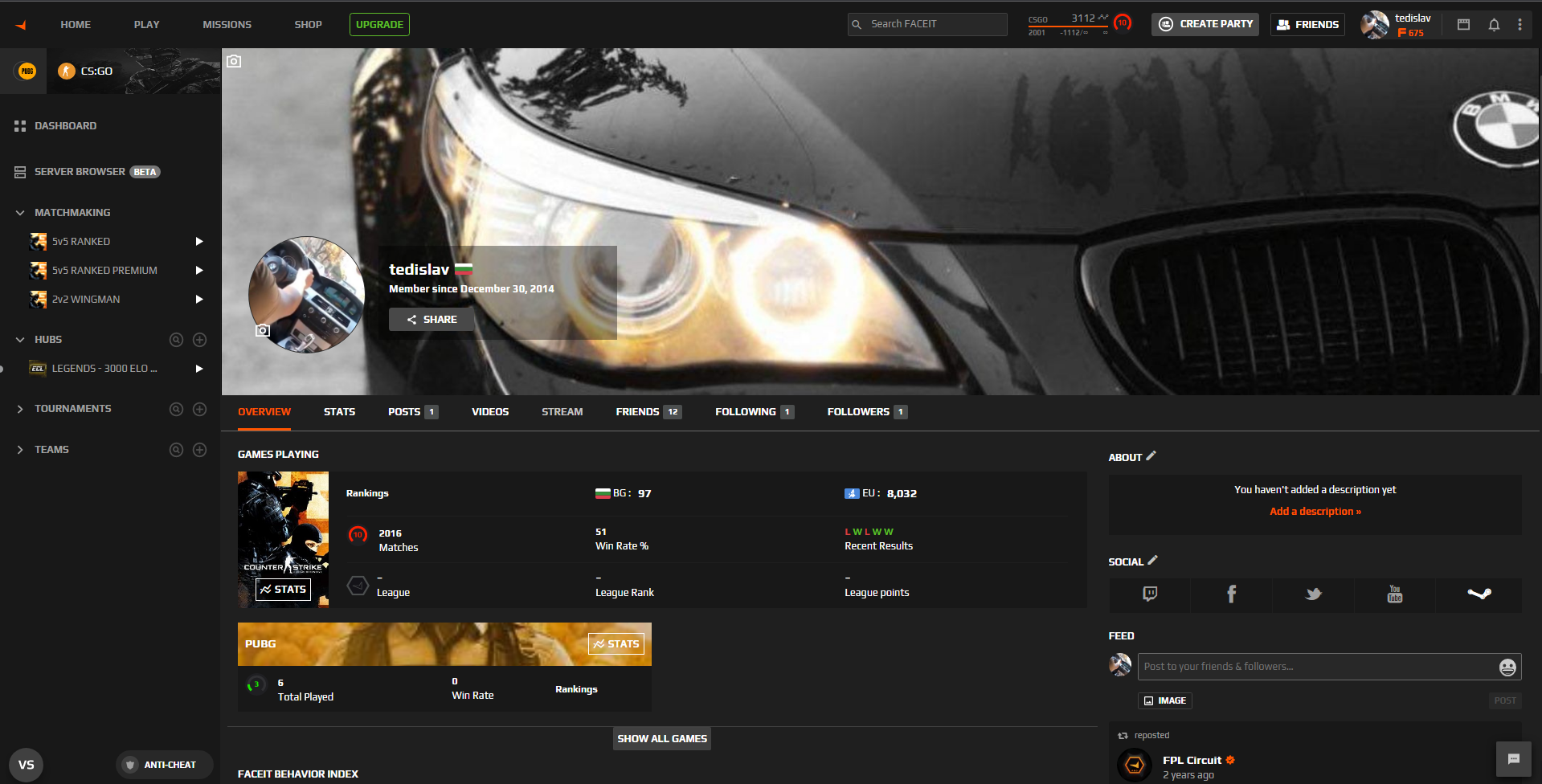The image size is (1542, 784).
Task: Open the Dashboard from the sidebar
Action: 55,126
